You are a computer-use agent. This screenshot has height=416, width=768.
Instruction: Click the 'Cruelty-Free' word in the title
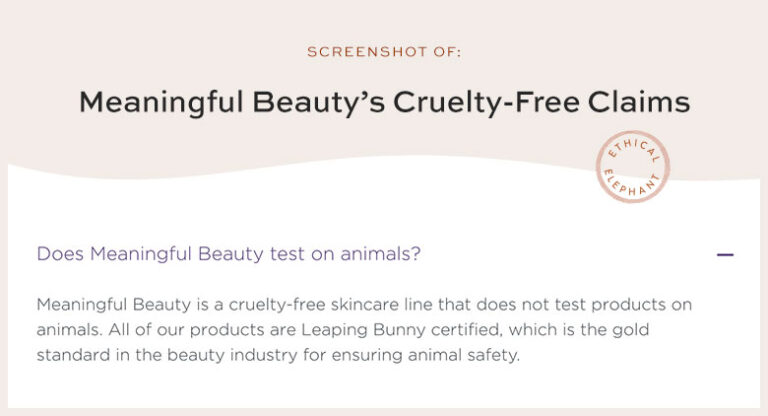pos(486,102)
